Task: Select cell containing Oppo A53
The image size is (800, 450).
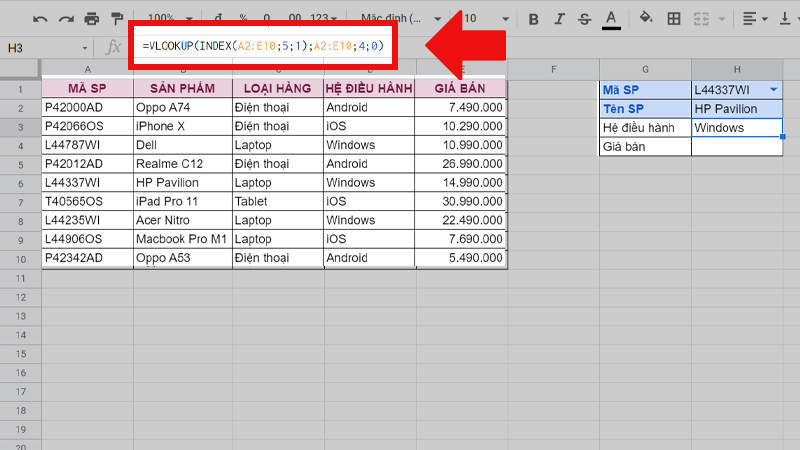Action: pyautogui.click(x=183, y=259)
